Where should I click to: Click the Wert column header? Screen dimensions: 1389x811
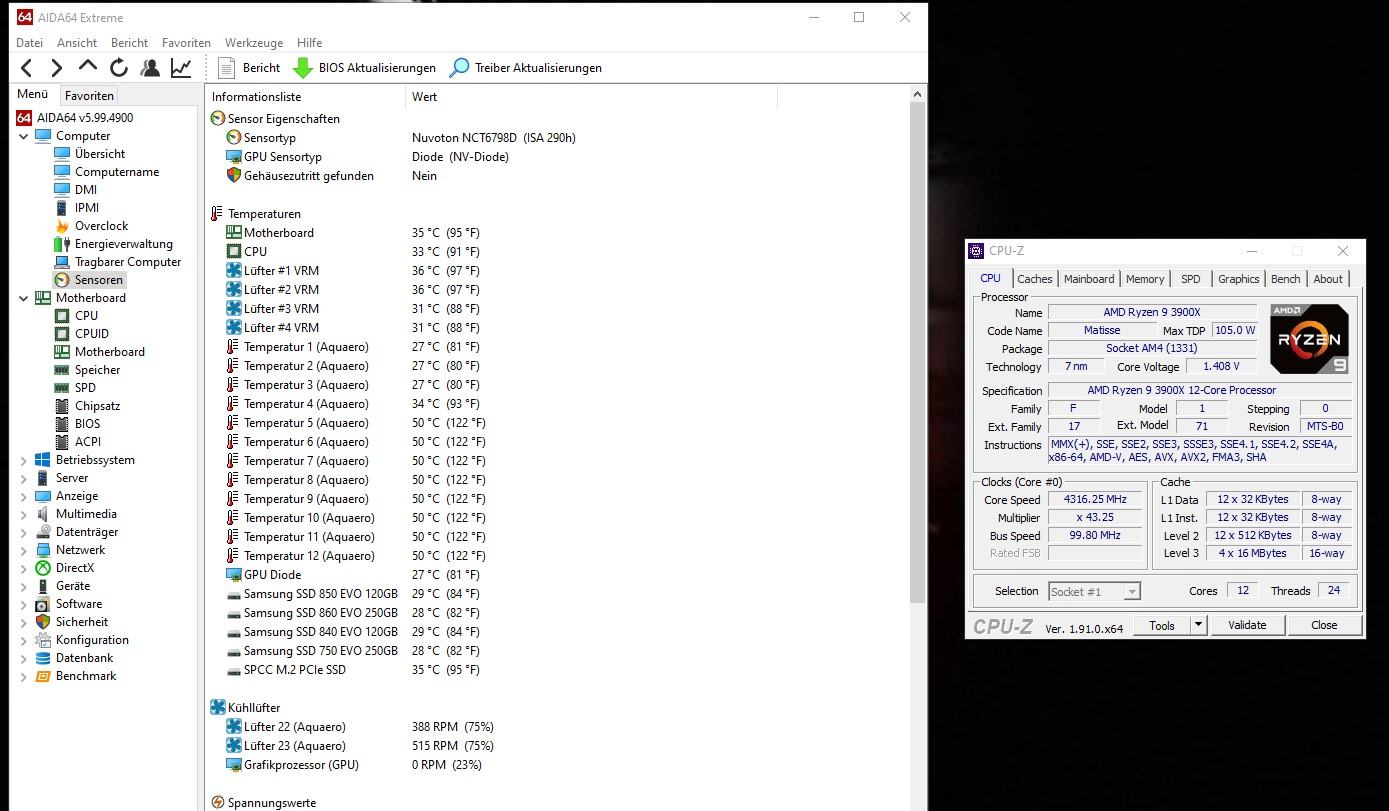tap(591, 97)
